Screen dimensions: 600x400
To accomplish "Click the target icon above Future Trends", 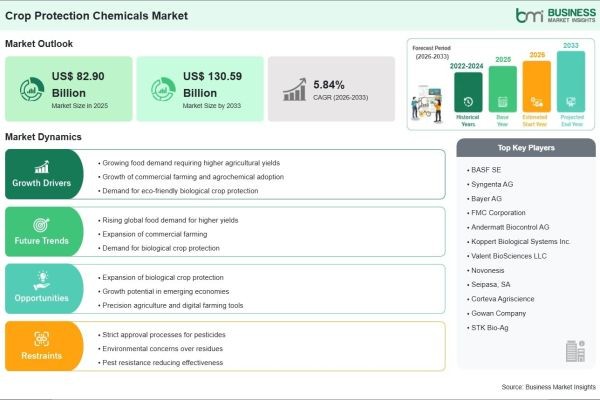I will [x=41, y=225].
